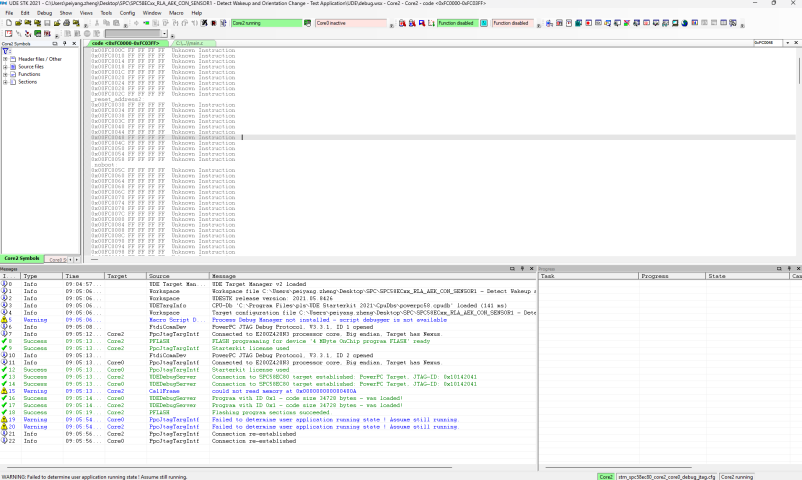Click the Core0 inactive status field
This screenshot has height=480, width=802.
351,23
